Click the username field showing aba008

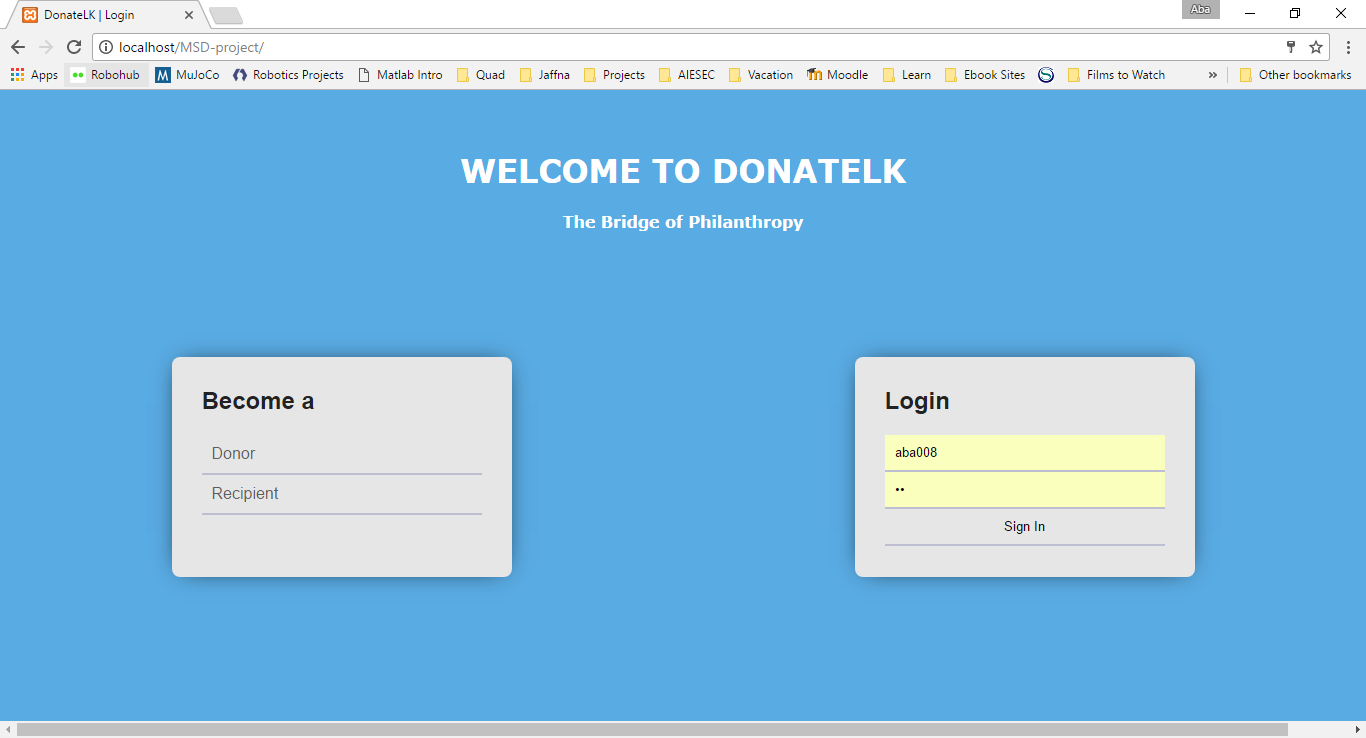pos(1024,452)
